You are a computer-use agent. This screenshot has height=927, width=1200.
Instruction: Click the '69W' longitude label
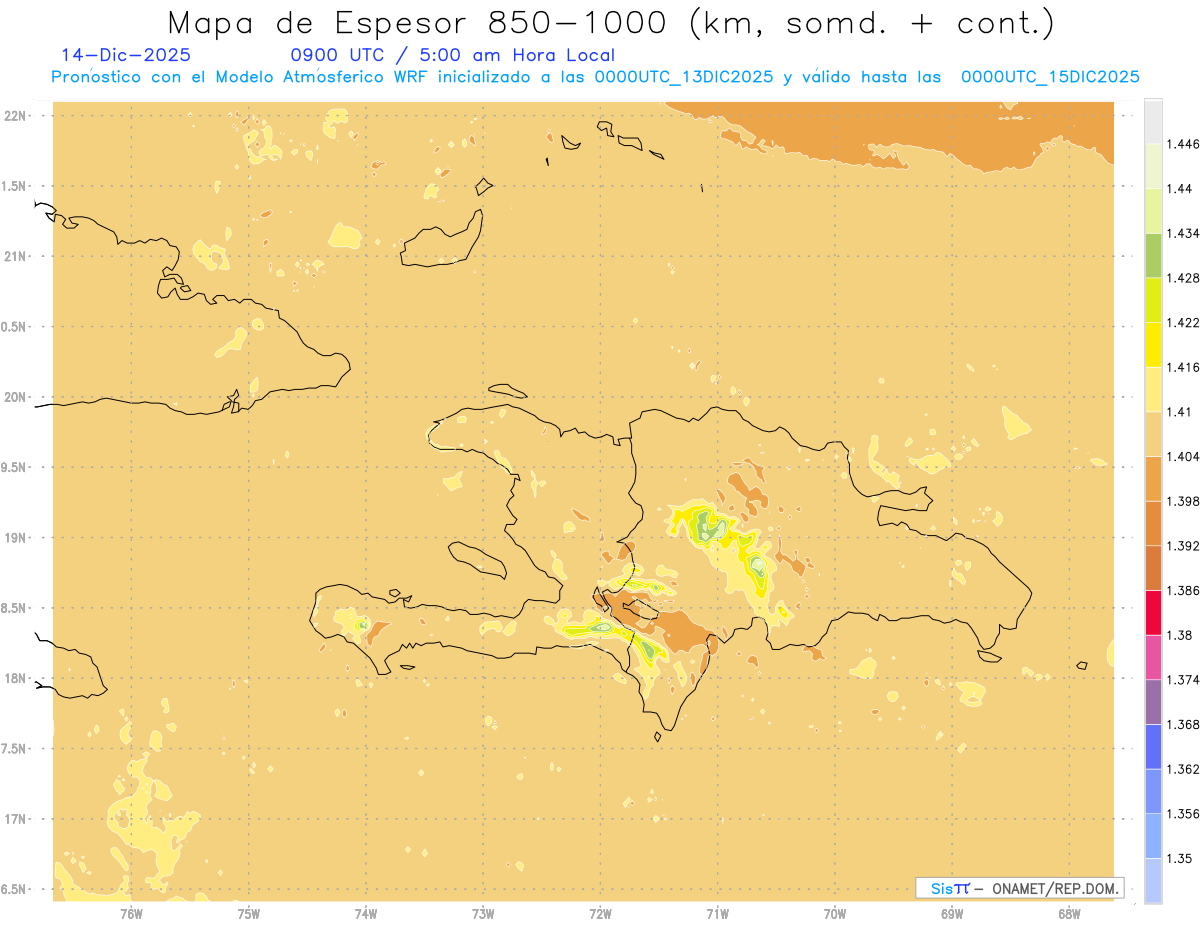point(952,914)
